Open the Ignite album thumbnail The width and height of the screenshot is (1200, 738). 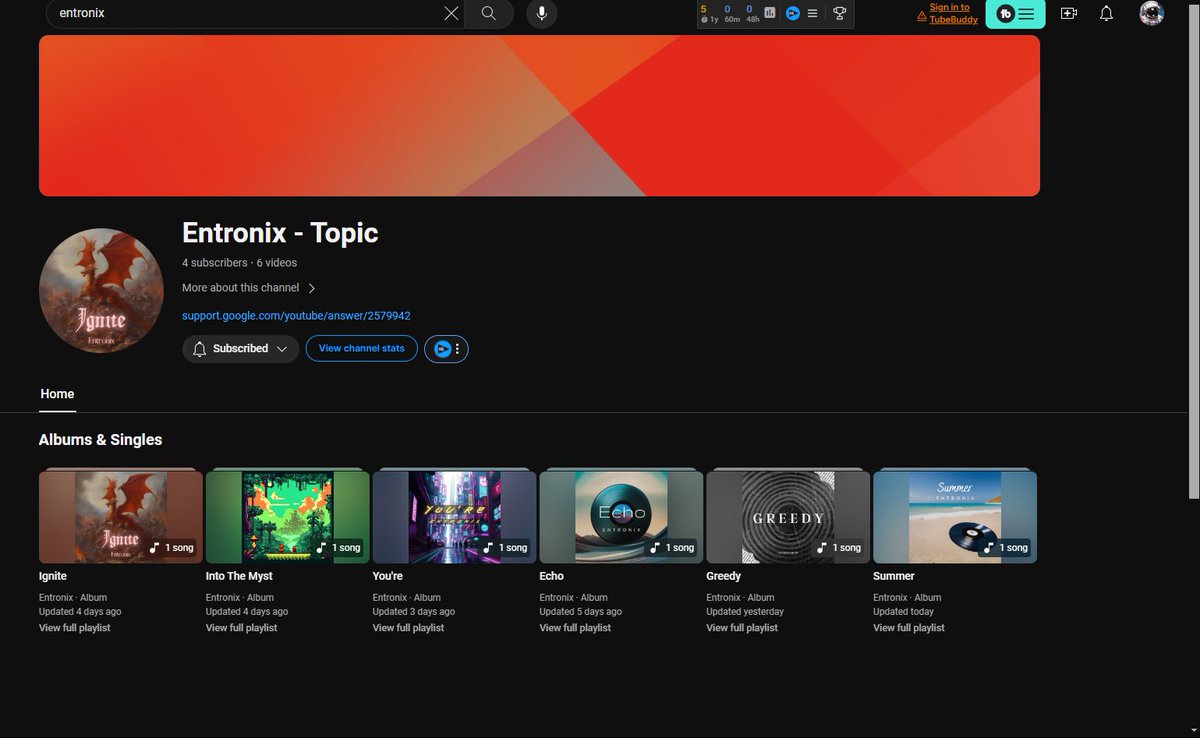click(121, 517)
